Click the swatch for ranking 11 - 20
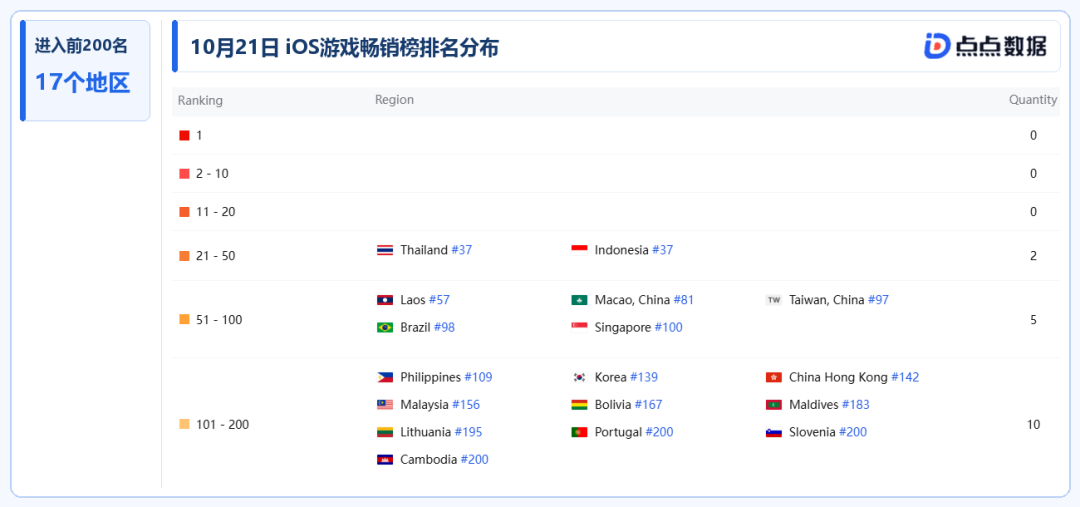This screenshot has width=1080, height=507. [184, 211]
